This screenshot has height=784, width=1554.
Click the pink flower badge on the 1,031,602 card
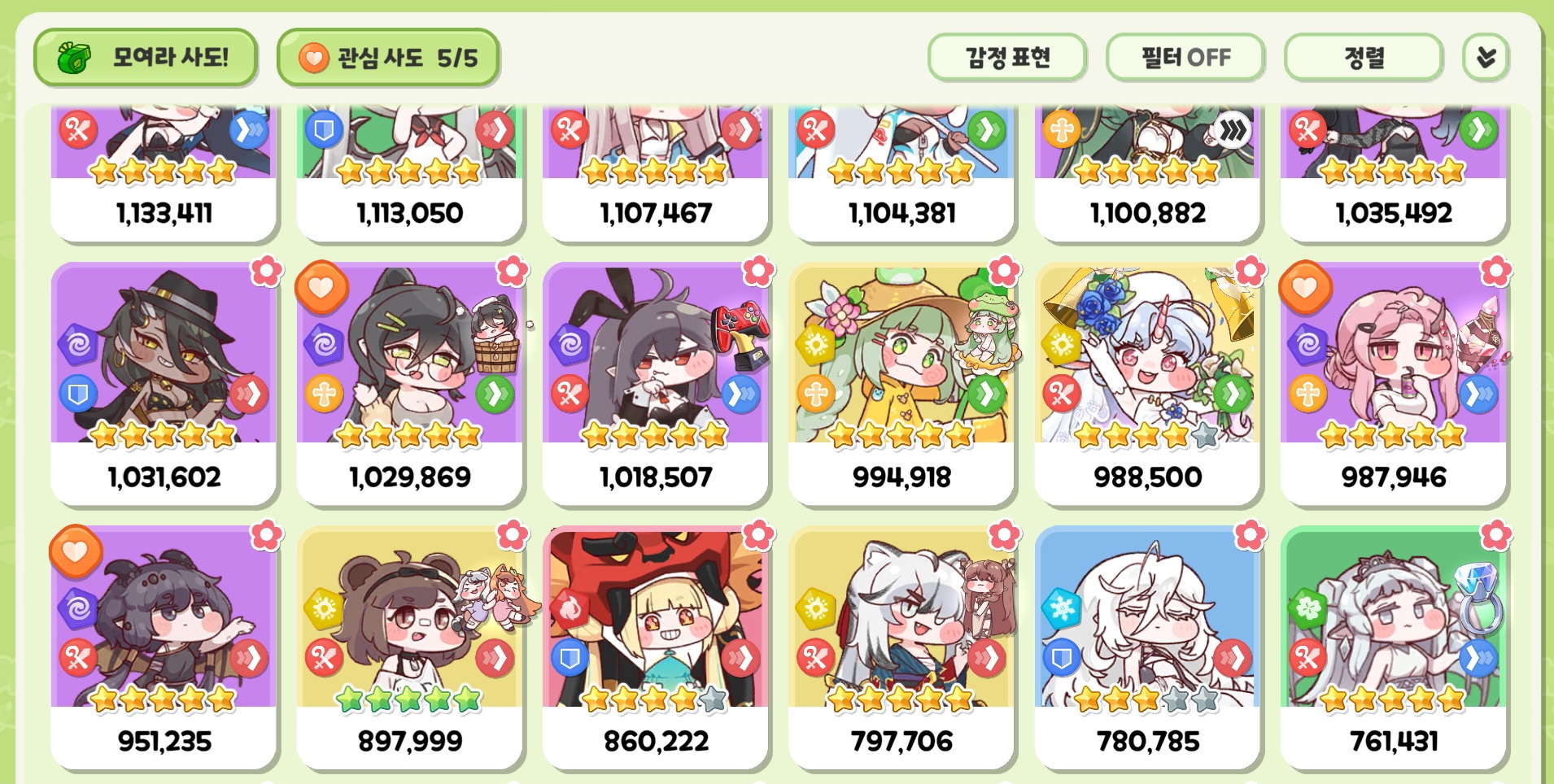pyautogui.click(x=266, y=272)
